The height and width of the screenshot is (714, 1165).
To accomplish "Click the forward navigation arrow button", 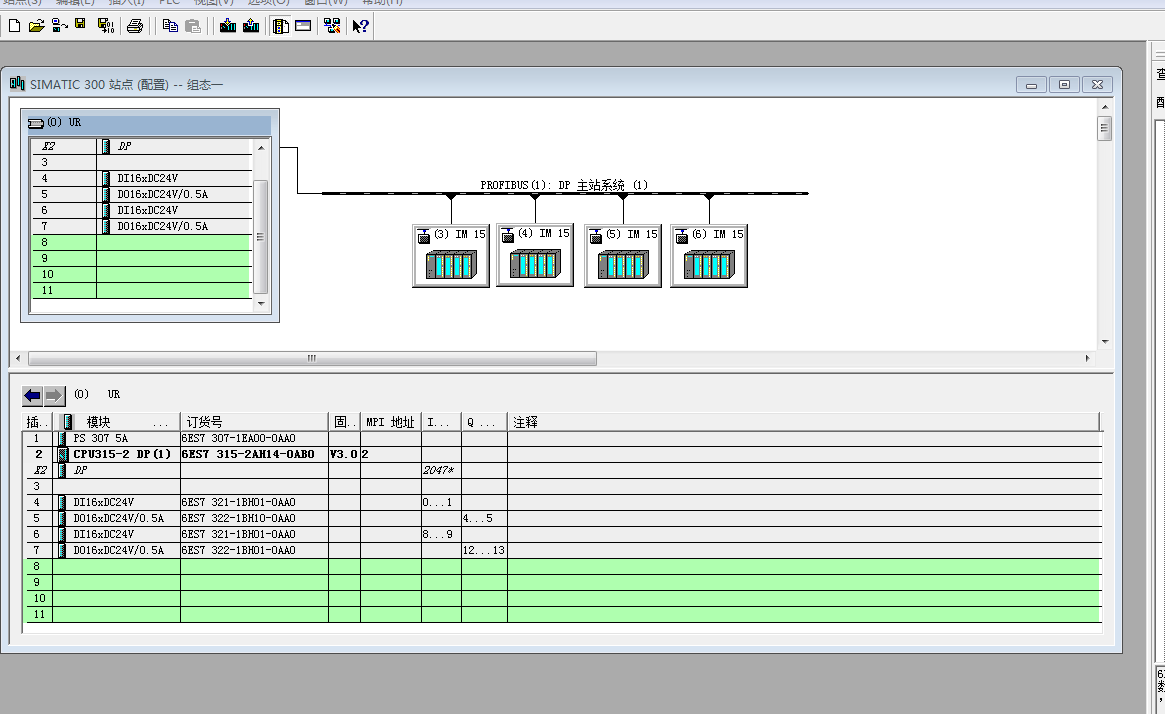I will pyautogui.click(x=54, y=396).
